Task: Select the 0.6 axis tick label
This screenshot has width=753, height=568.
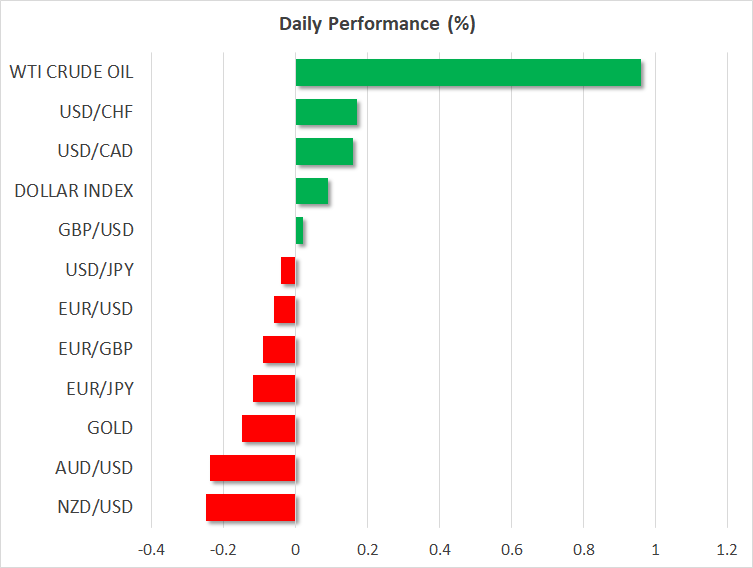Action: pos(511,549)
